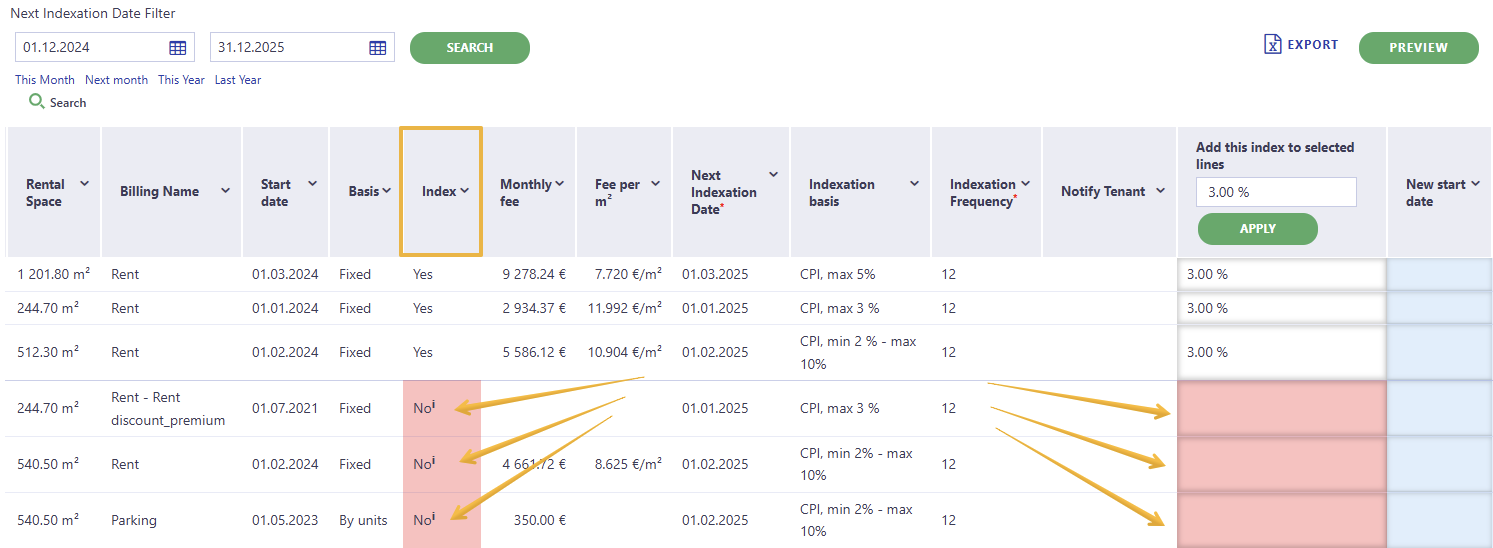Select the This Month quick filter
Screen dimensions: 1493x548
pos(45,80)
